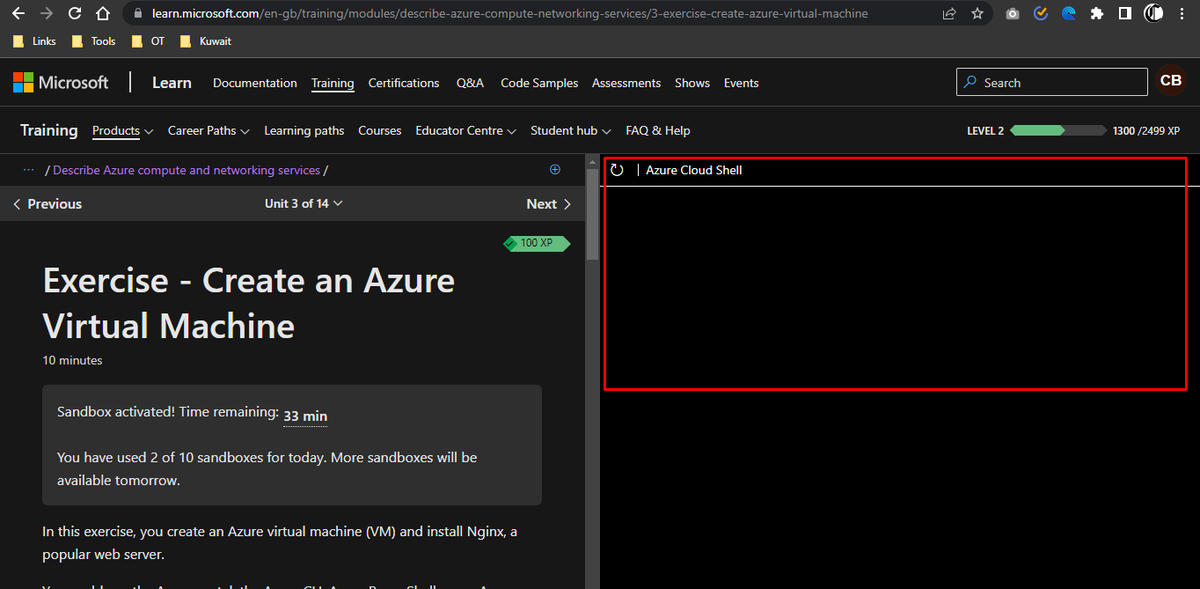Click the 100 XP badge
Image resolution: width=1200 pixels, height=589 pixels.
coord(537,243)
